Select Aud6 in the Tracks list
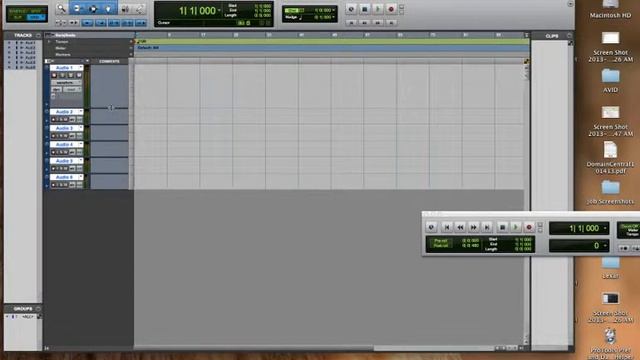The image size is (640, 360). 30,67
